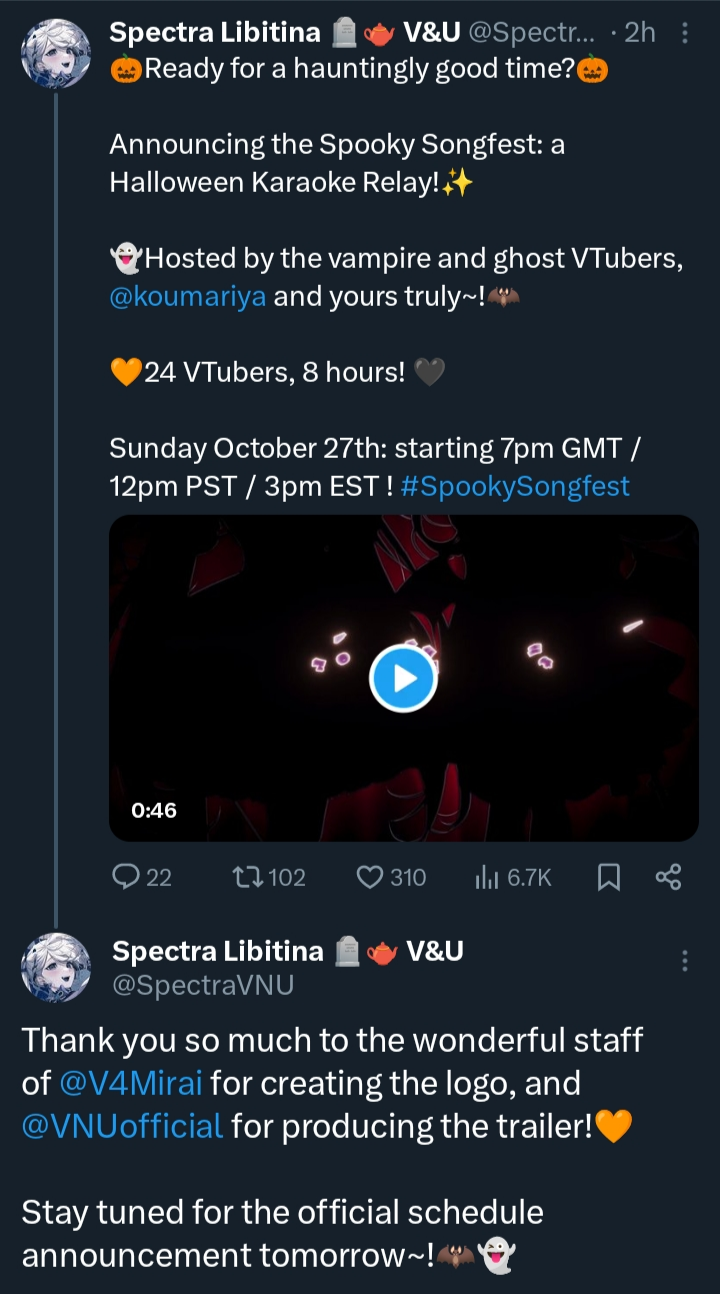Screen dimensions: 720x1294
Task: Repost the Spooky Songfest tweet
Action: click(x=245, y=877)
